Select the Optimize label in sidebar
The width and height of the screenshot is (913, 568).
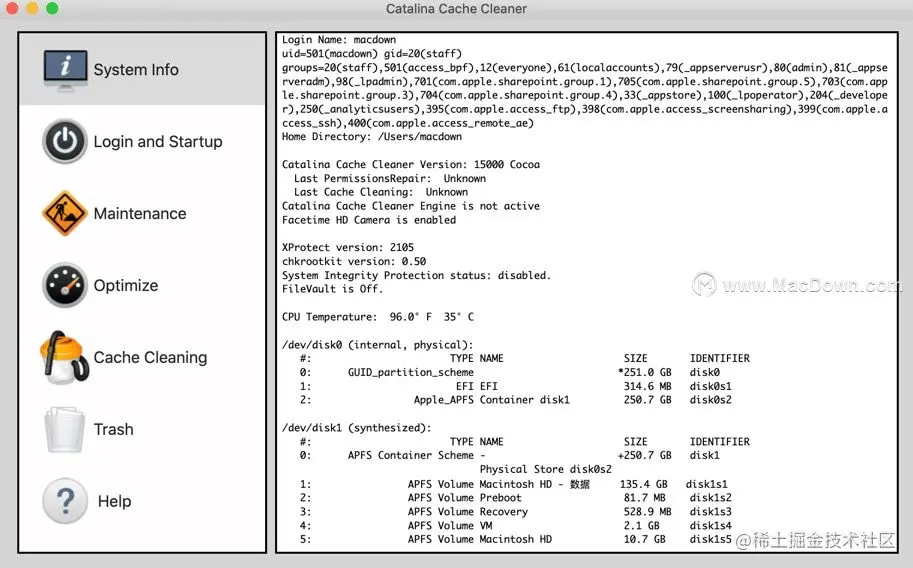(x=126, y=285)
